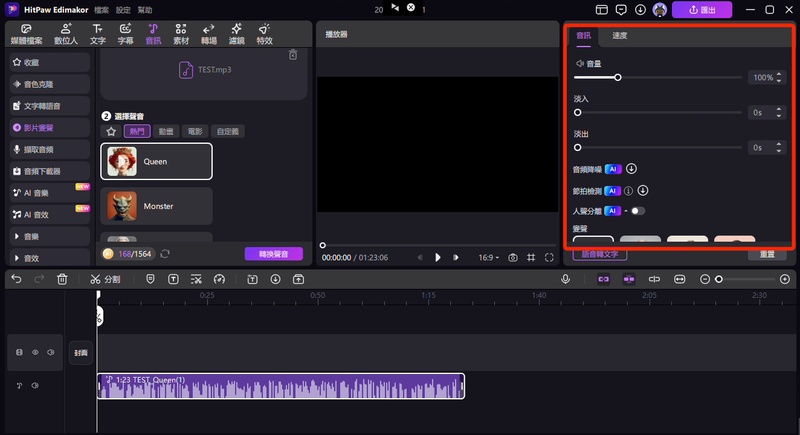Screen dimensions: 800x435
Task: Enter fullscreen preview in the player
Action: click(x=549, y=258)
